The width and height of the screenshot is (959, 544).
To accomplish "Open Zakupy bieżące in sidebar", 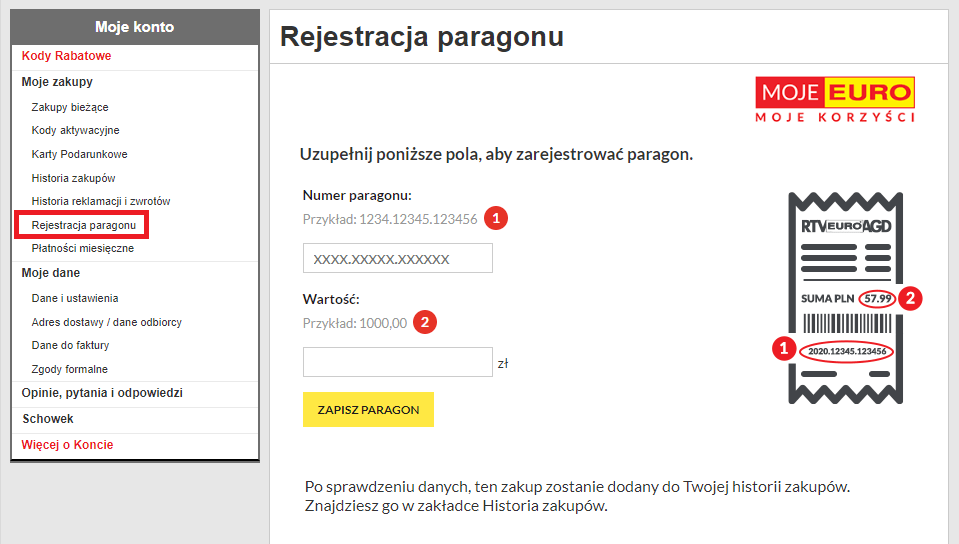I will (70, 107).
